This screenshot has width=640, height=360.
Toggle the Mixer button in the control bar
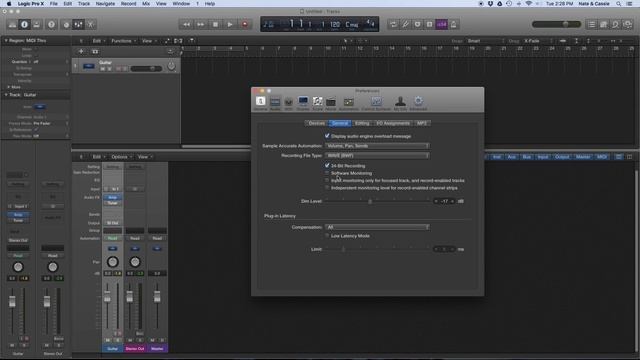pyautogui.click(x=78, y=24)
